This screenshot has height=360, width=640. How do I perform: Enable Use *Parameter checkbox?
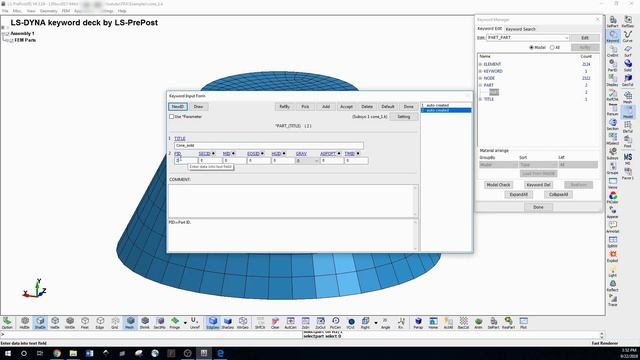pyautogui.click(x=171, y=117)
